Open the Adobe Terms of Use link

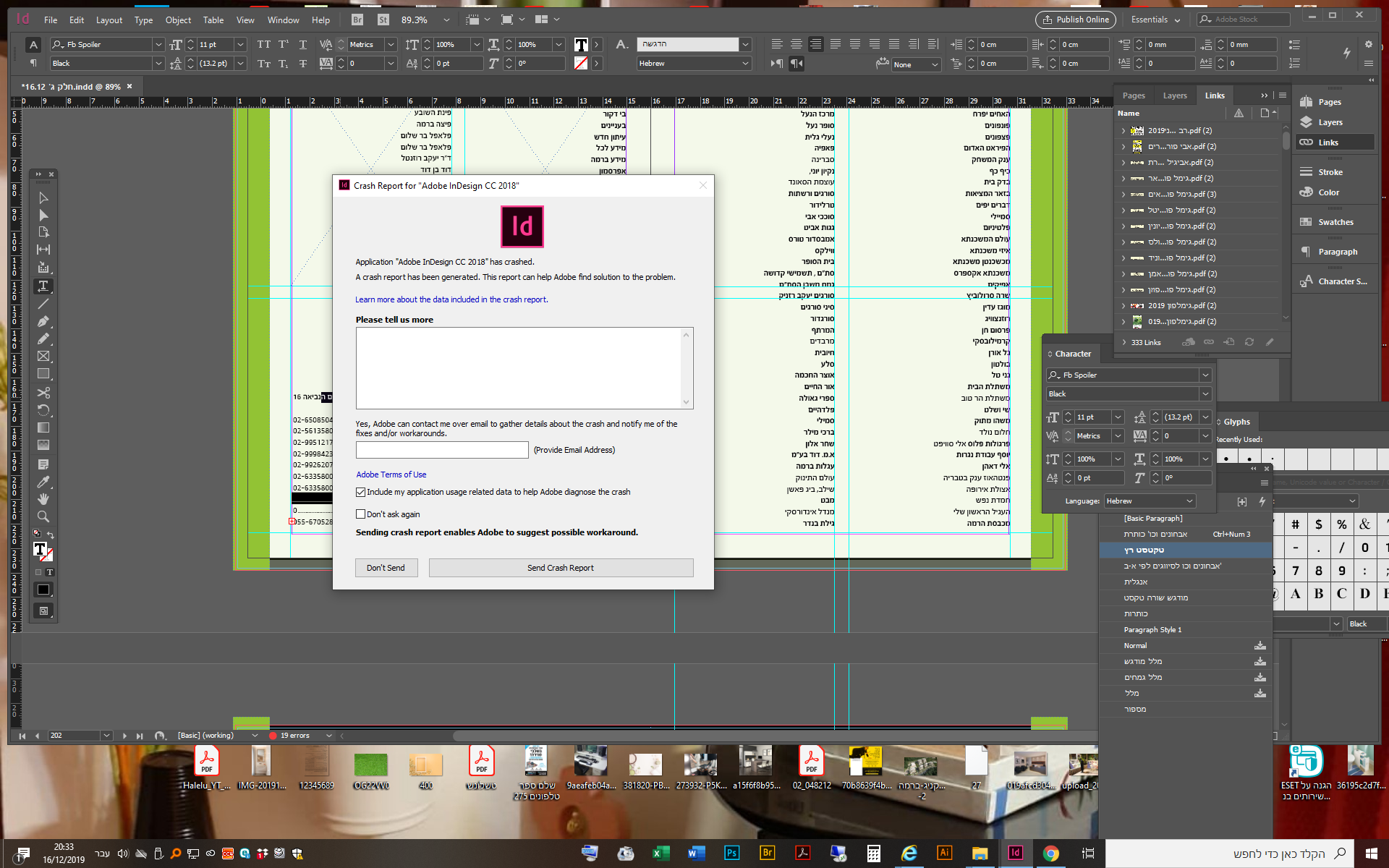[391, 475]
